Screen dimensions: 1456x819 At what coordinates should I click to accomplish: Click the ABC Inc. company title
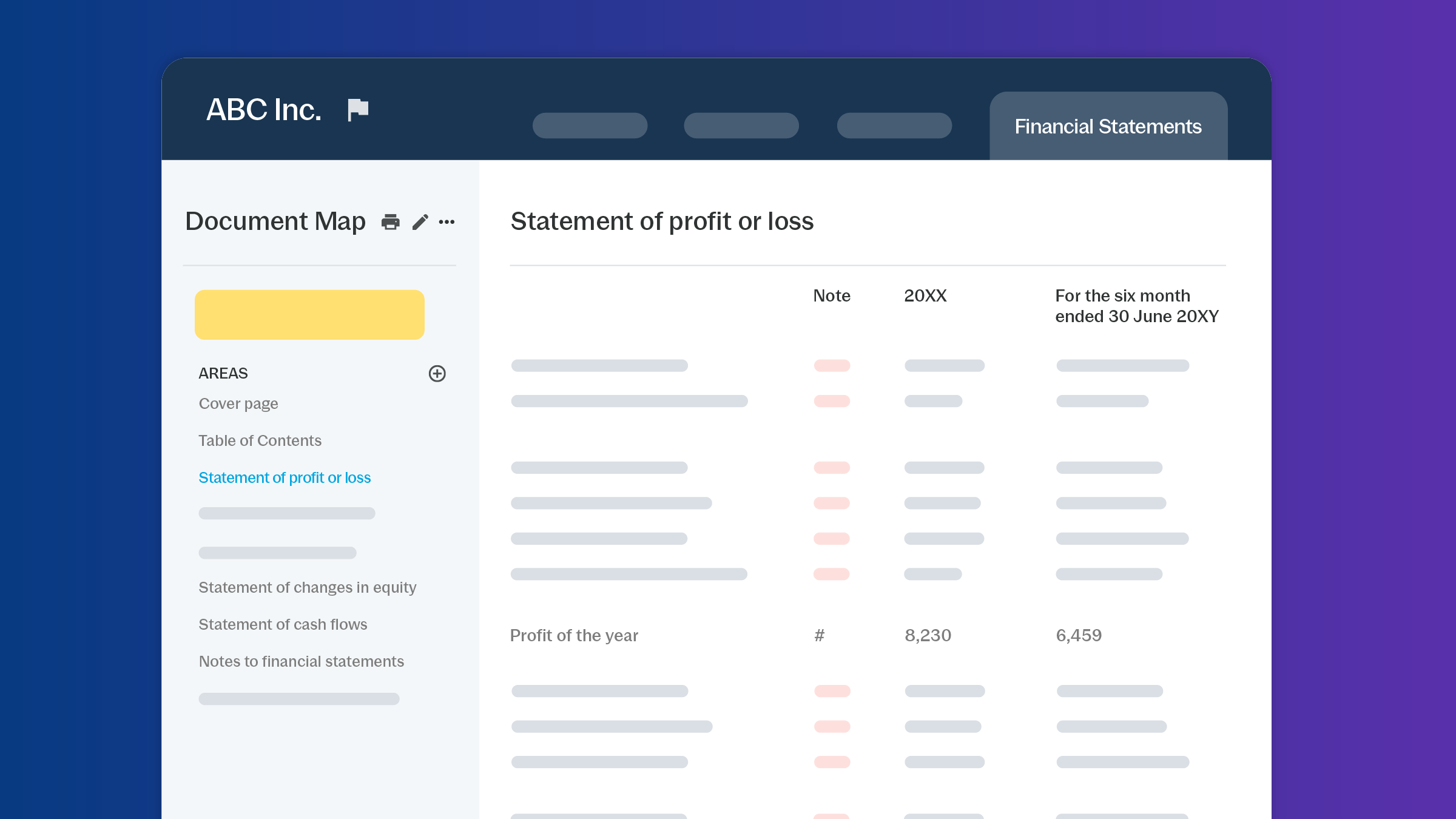263,110
